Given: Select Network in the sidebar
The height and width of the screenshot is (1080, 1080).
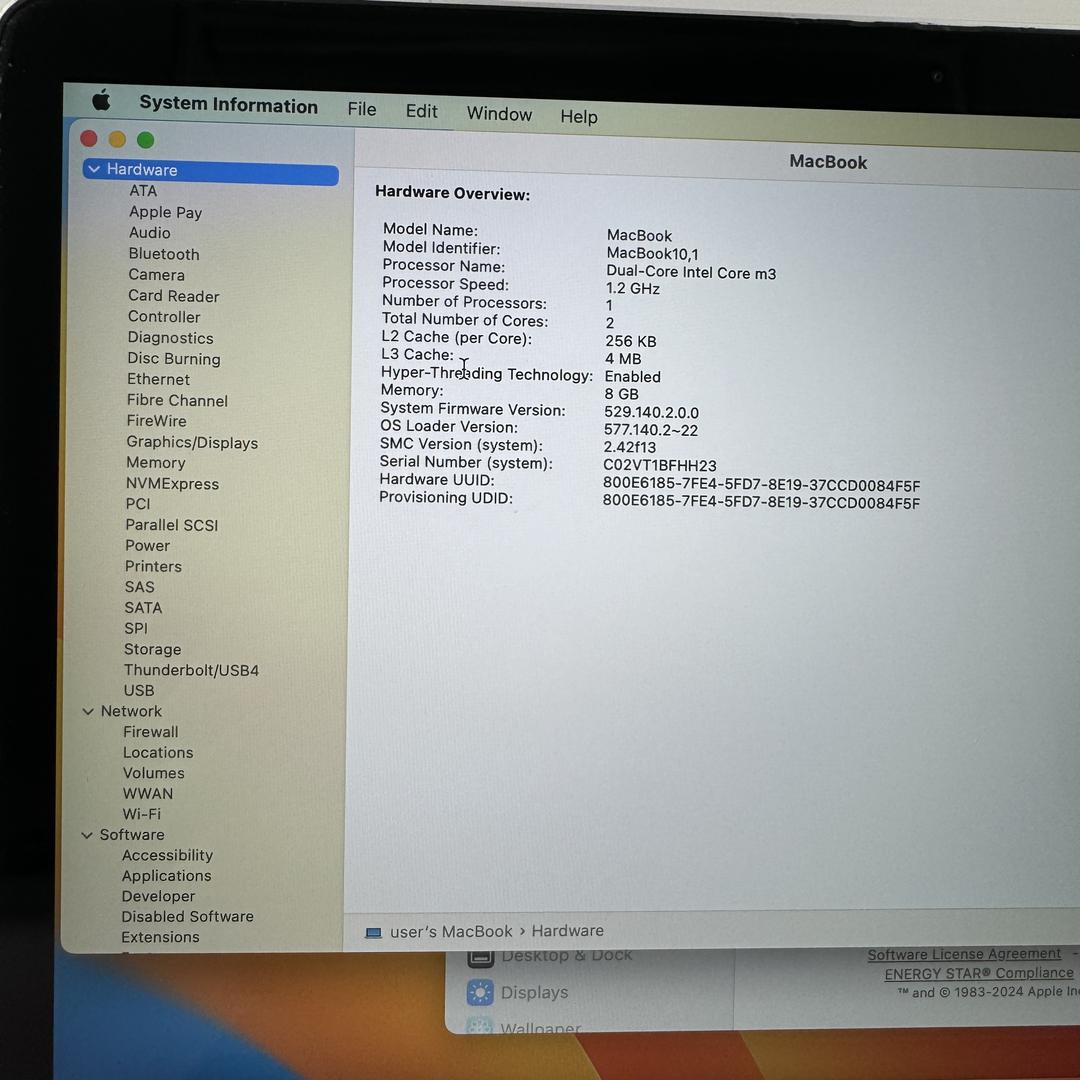Looking at the screenshot, I should [x=131, y=711].
